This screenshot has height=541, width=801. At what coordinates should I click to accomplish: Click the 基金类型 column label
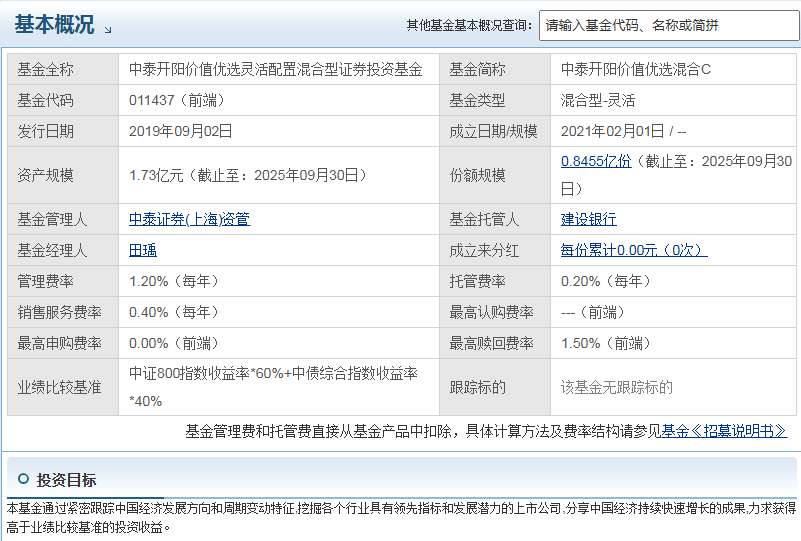(478, 100)
